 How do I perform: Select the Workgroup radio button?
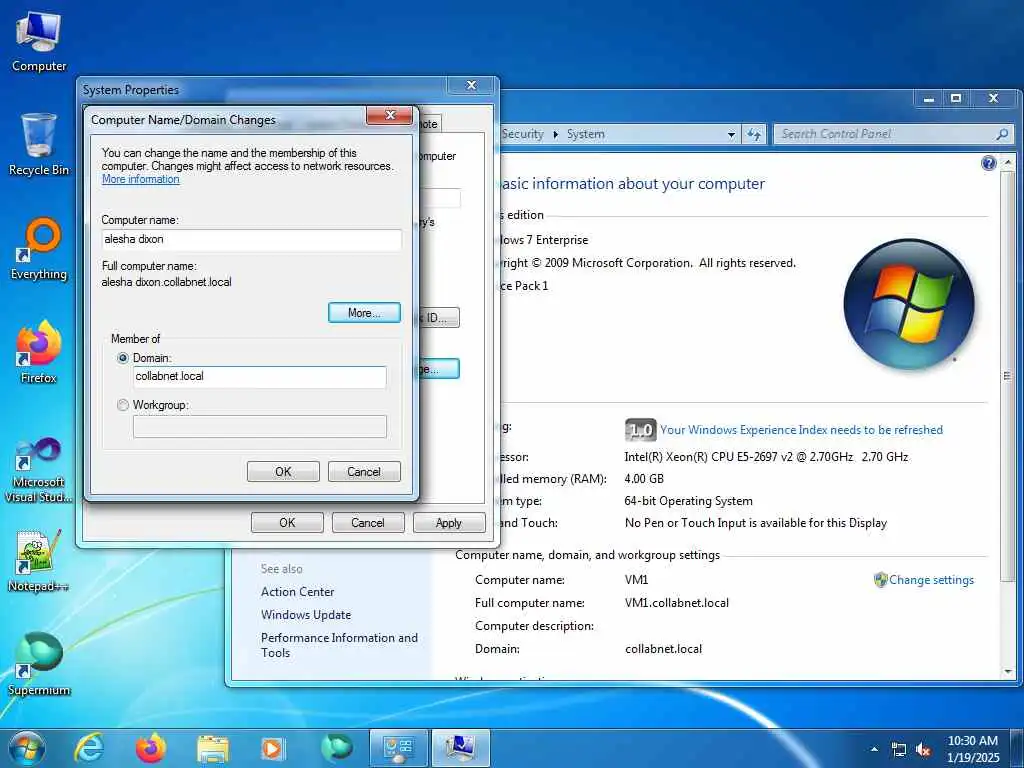(122, 405)
